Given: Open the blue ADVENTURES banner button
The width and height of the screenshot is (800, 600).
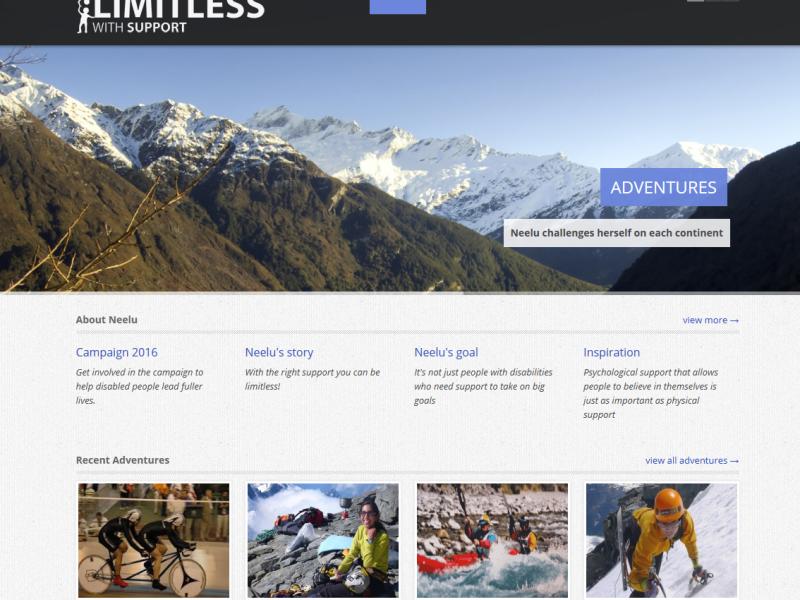Looking at the screenshot, I should 663,187.
